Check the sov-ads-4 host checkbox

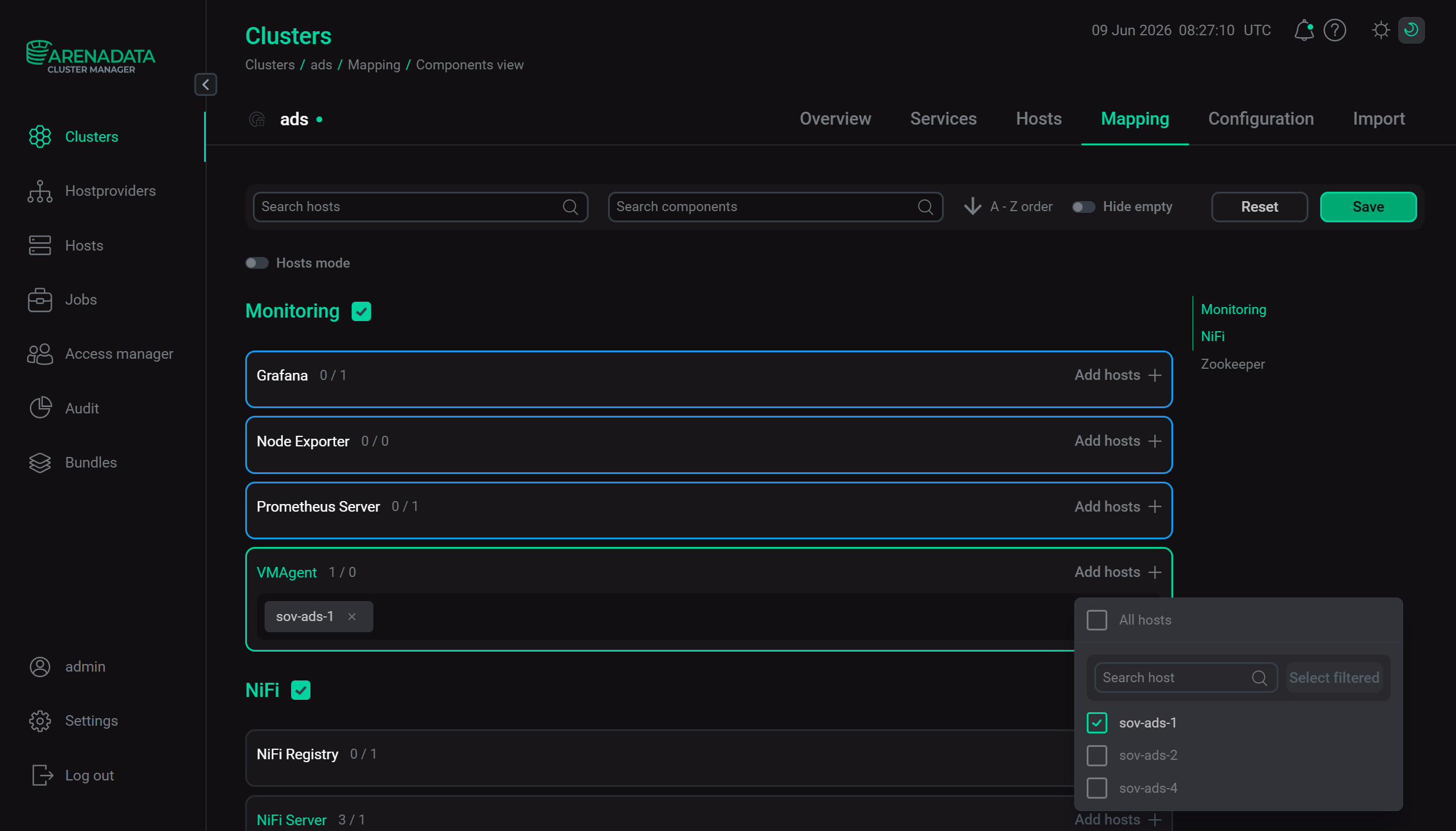tap(1097, 788)
